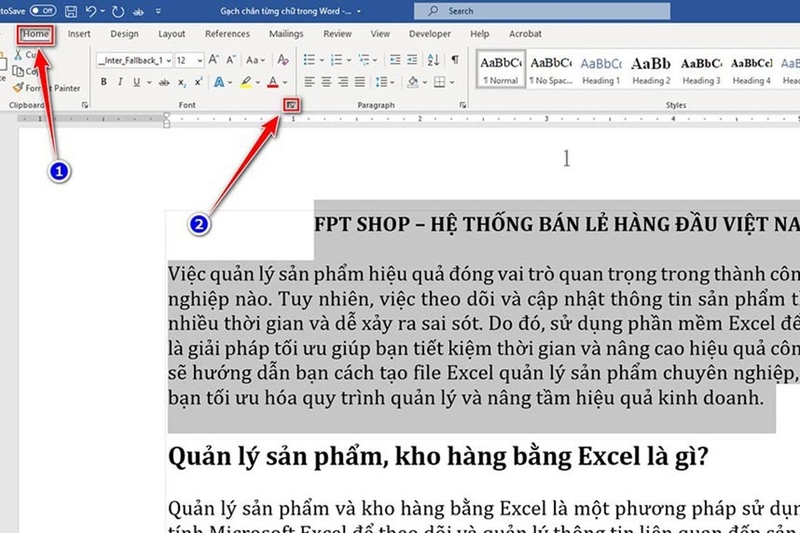Click the Sort A-Z icon

click(x=433, y=60)
